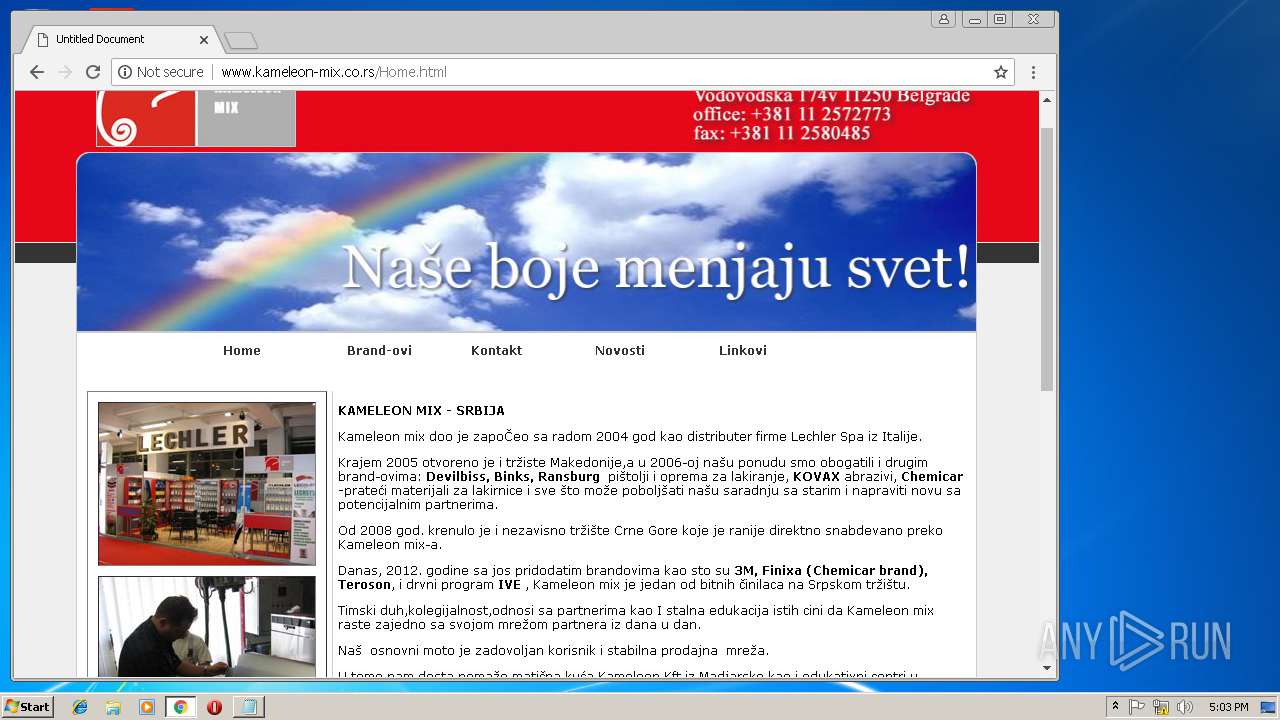Click the forward navigation arrow
Viewport: 1280px width, 720px height.
click(65, 72)
